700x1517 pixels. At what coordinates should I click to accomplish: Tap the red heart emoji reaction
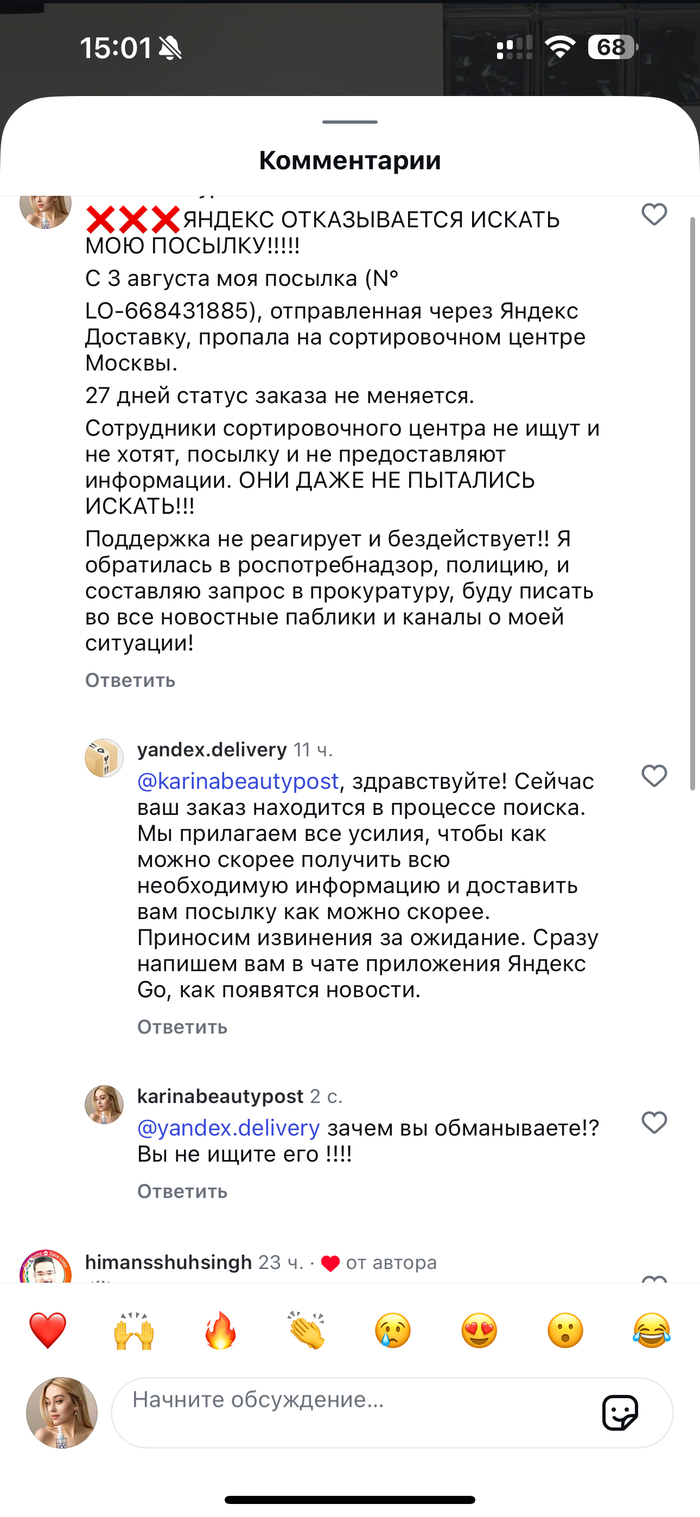click(47, 1331)
